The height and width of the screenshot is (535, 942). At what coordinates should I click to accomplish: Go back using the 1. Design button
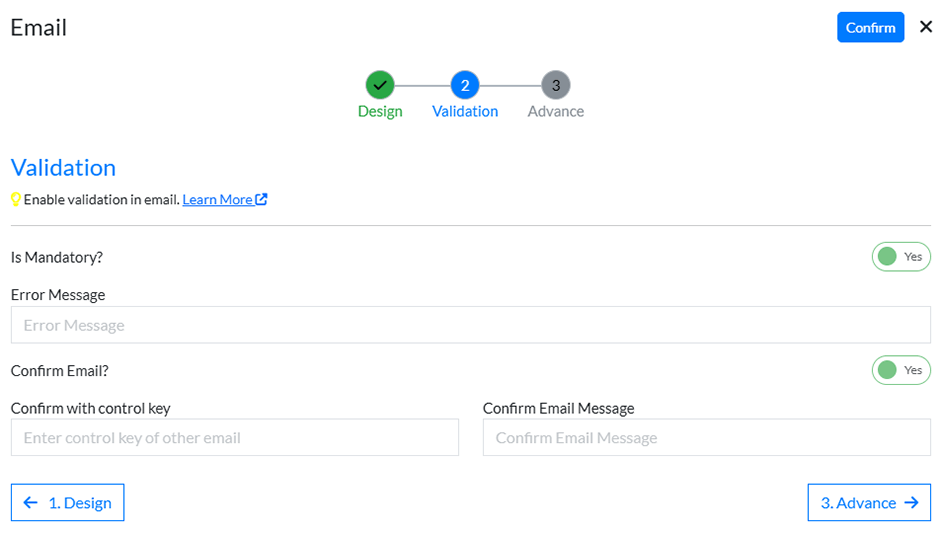(x=68, y=503)
